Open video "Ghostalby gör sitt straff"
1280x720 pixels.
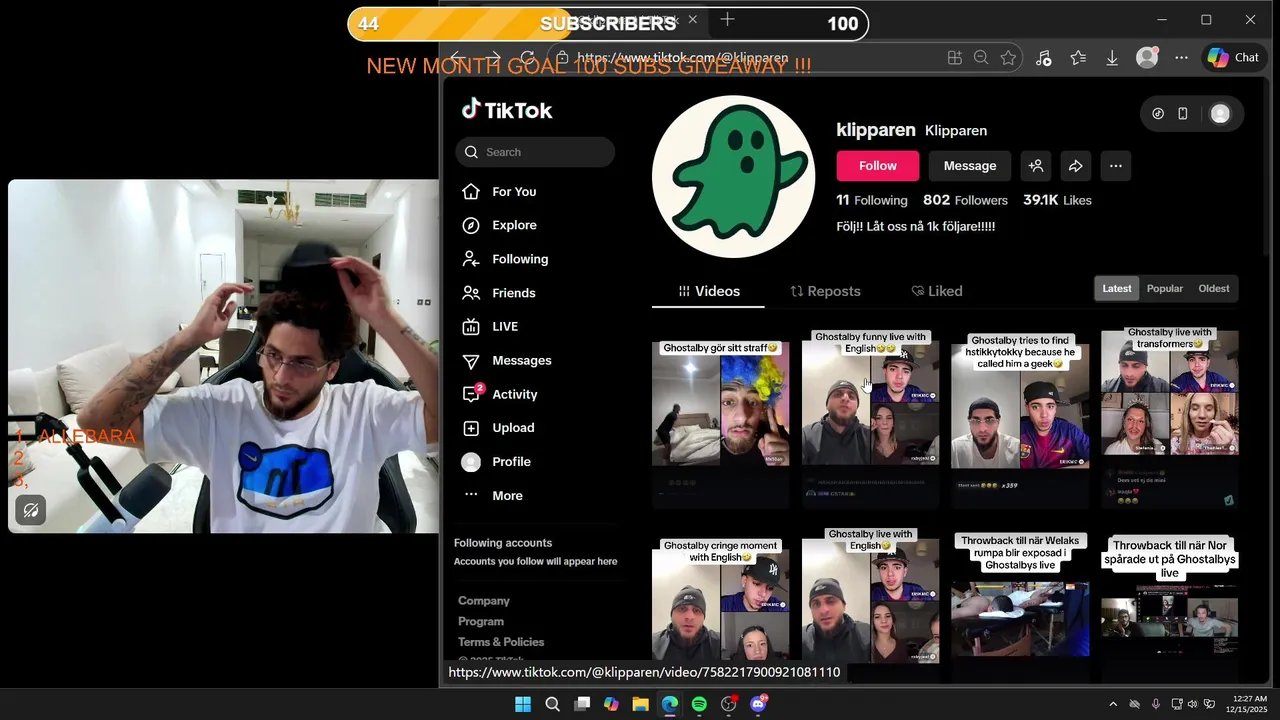721,420
